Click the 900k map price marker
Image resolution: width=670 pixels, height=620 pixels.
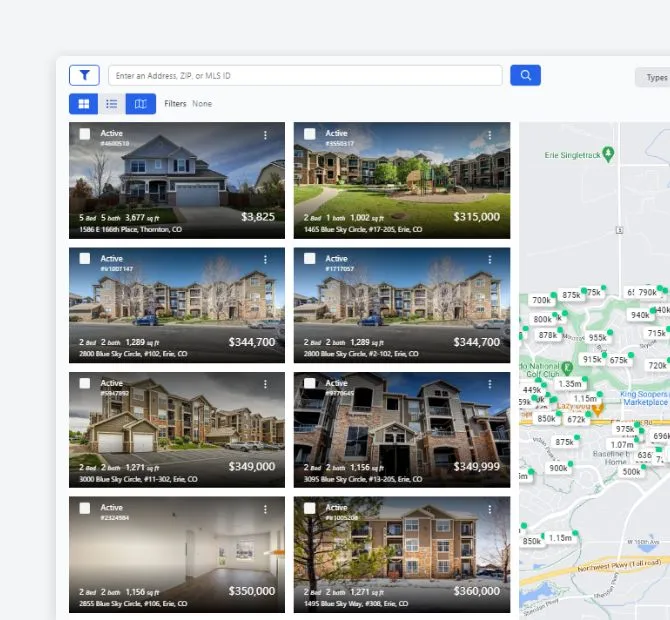click(558, 468)
